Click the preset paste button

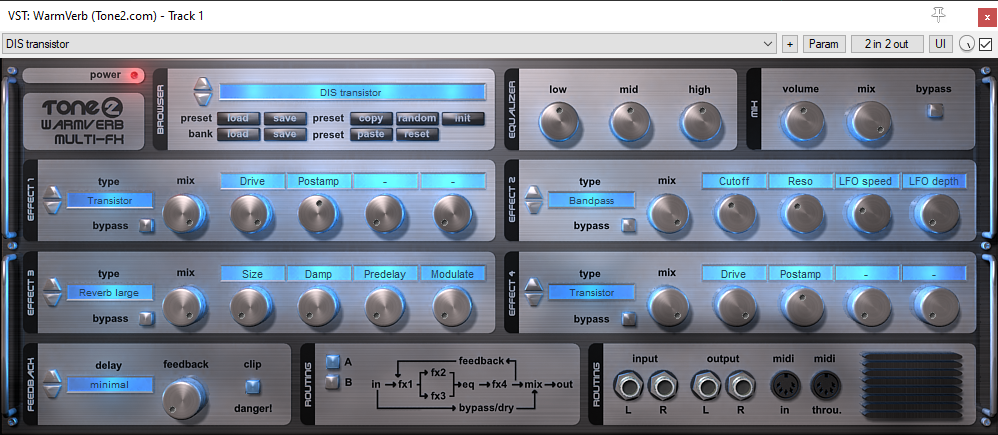pos(372,134)
